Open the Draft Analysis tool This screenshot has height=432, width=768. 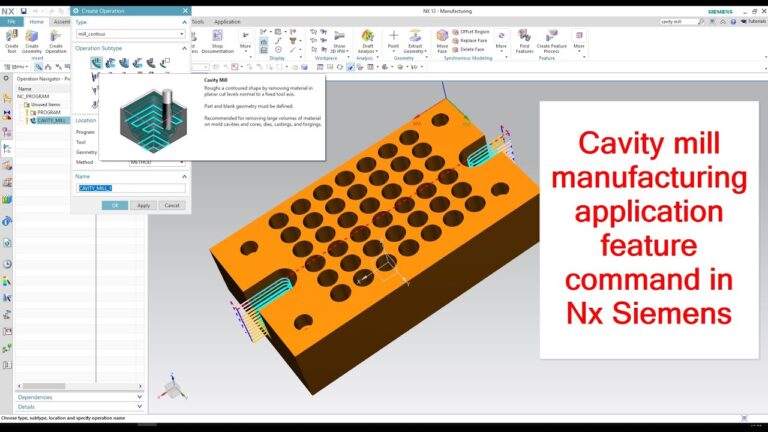click(x=367, y=41)
